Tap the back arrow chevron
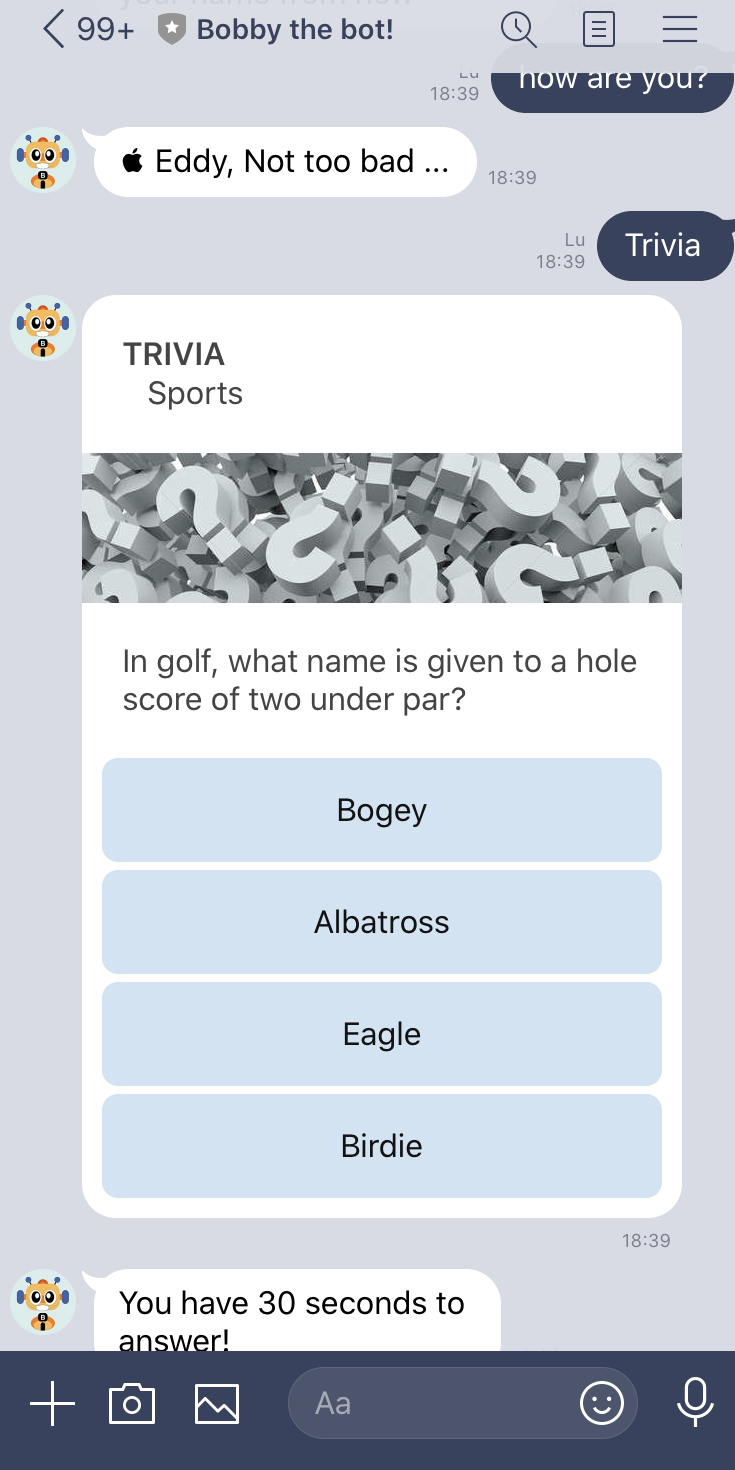This screenshot has height=1470, width=735. point(54,29)
